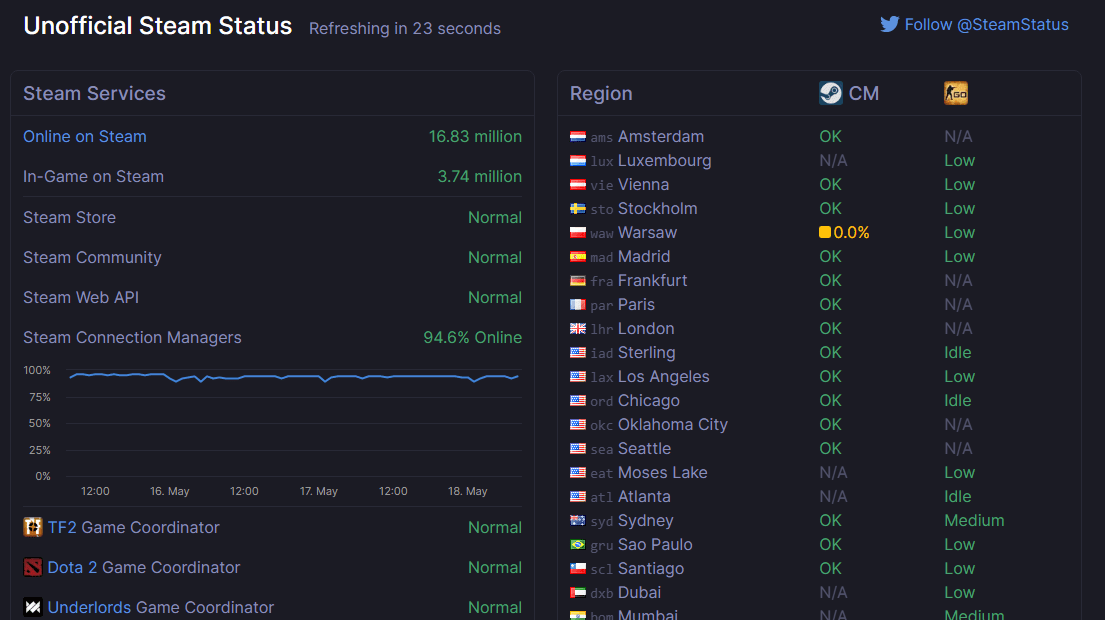This screenshot has height=620, width=1105.
Task: Open the Dota 2 link
Action: [x=72, y=567]
